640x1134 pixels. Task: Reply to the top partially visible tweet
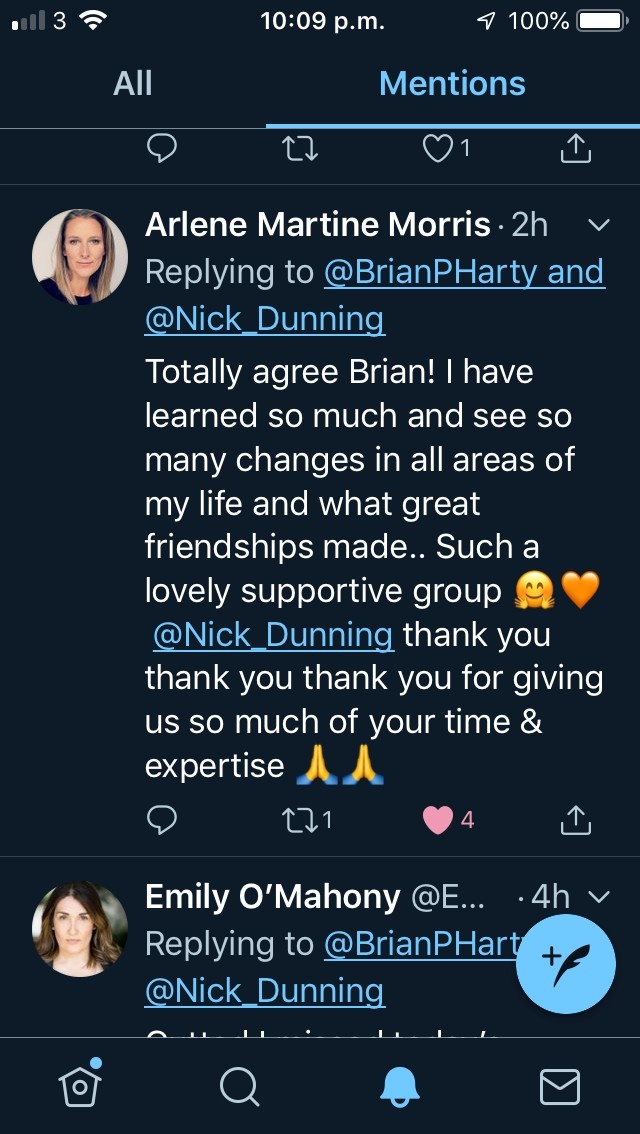(162, 149)
